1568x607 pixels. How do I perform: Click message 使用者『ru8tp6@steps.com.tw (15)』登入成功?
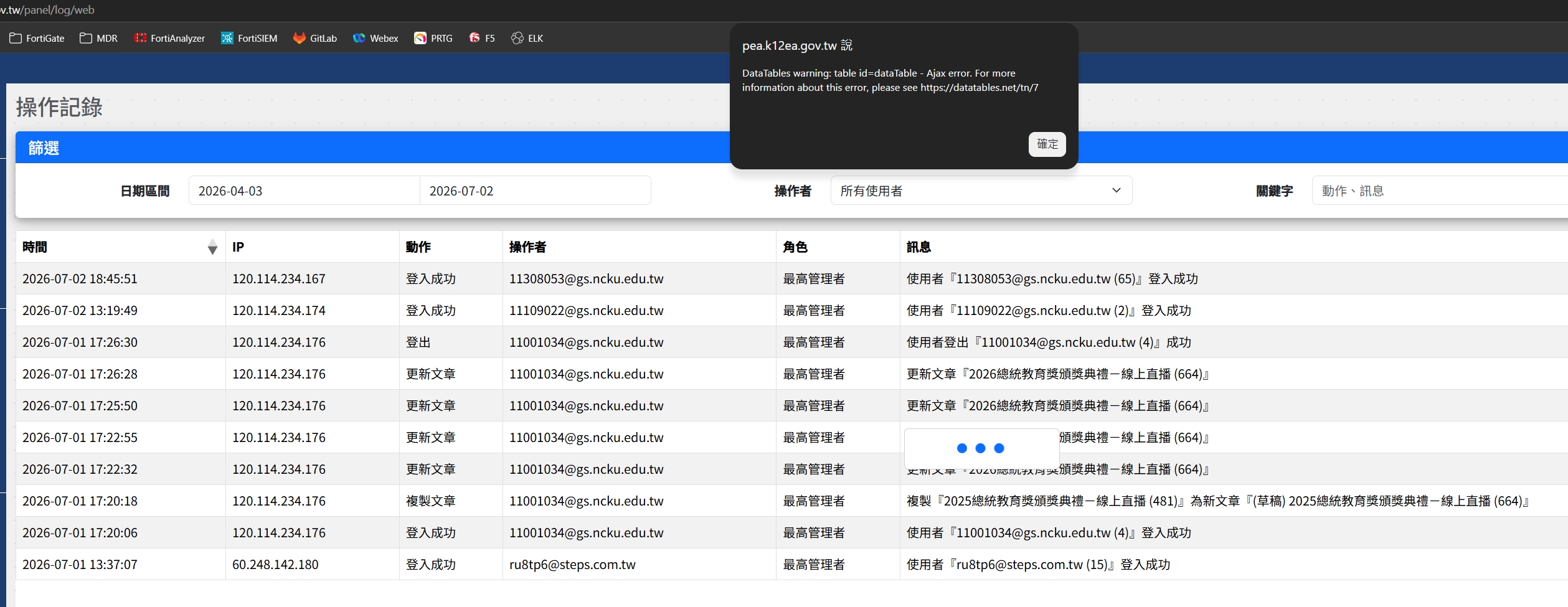[x=1038, y=565]
